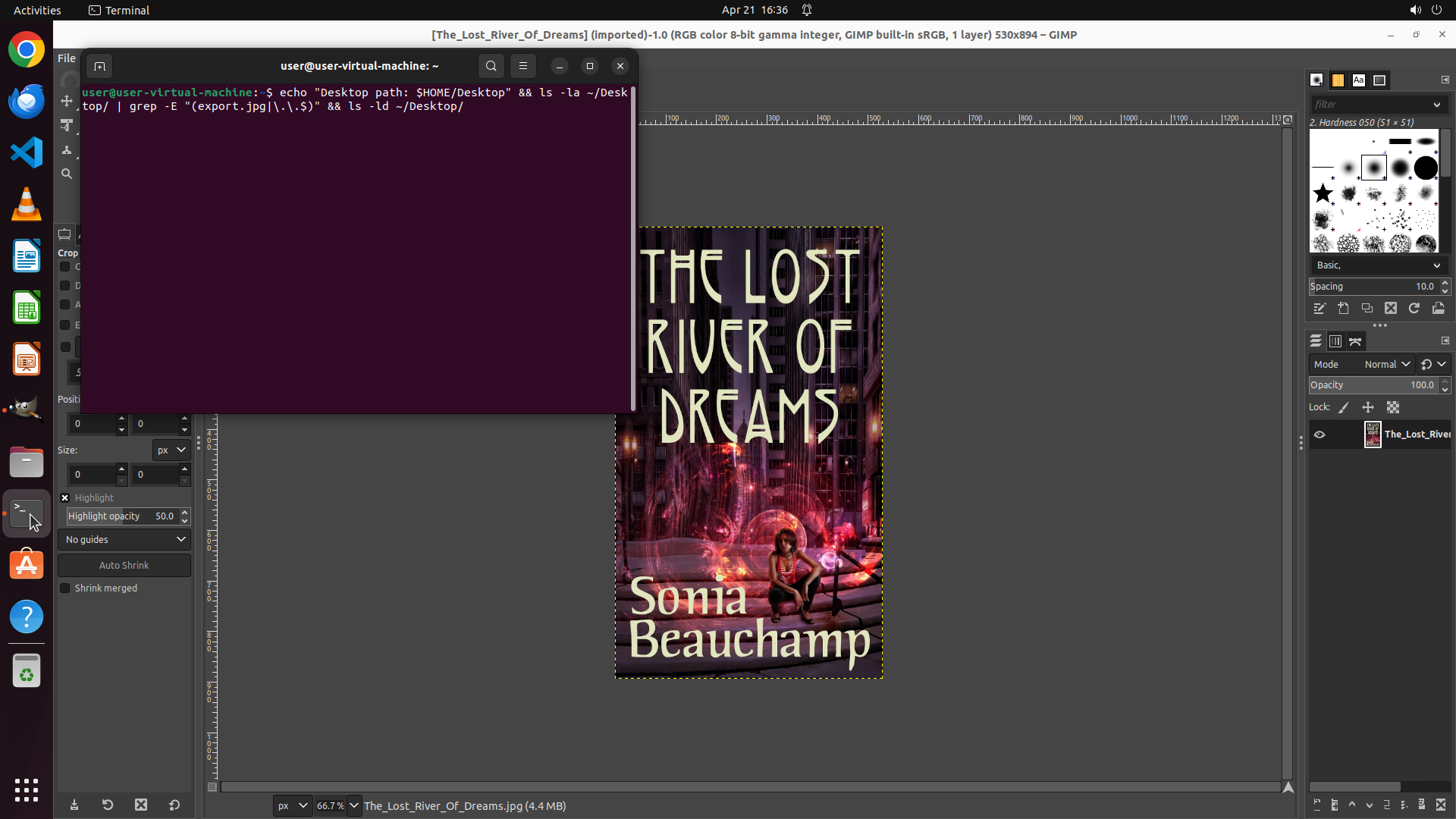1456x819 pixels.
Task: Open layer Mode Normal dropdown
Action: click(1387, 365)
